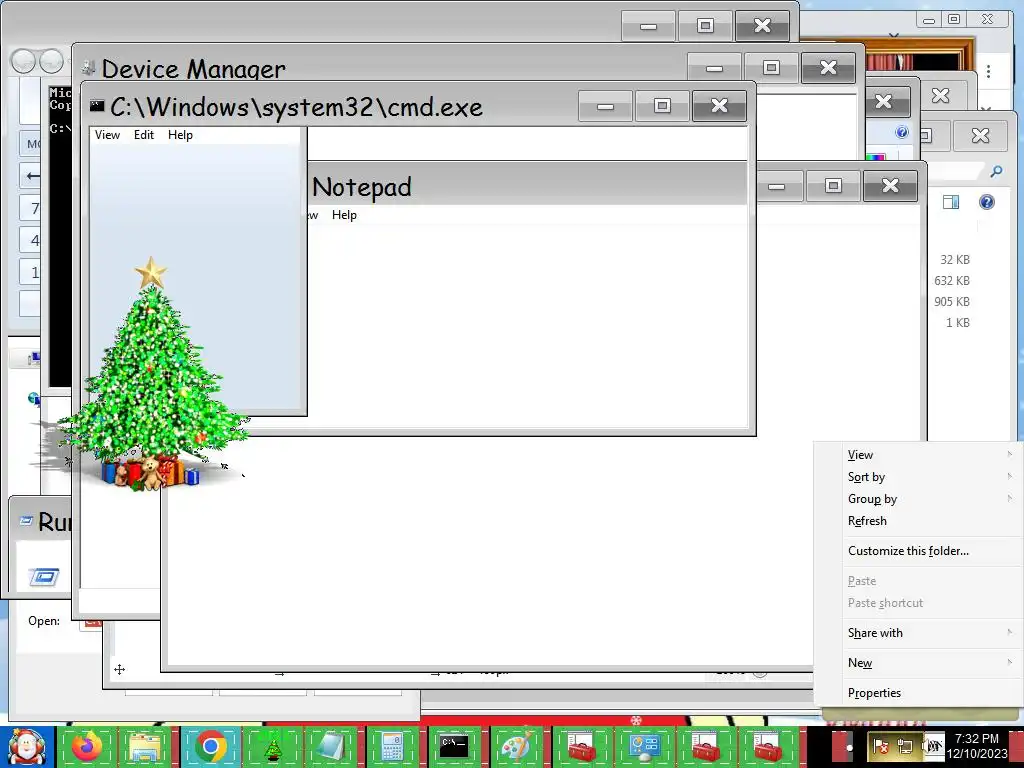Switch to Notepad on the taskbar
The image size is (1024, 768).
coord(331,746)
